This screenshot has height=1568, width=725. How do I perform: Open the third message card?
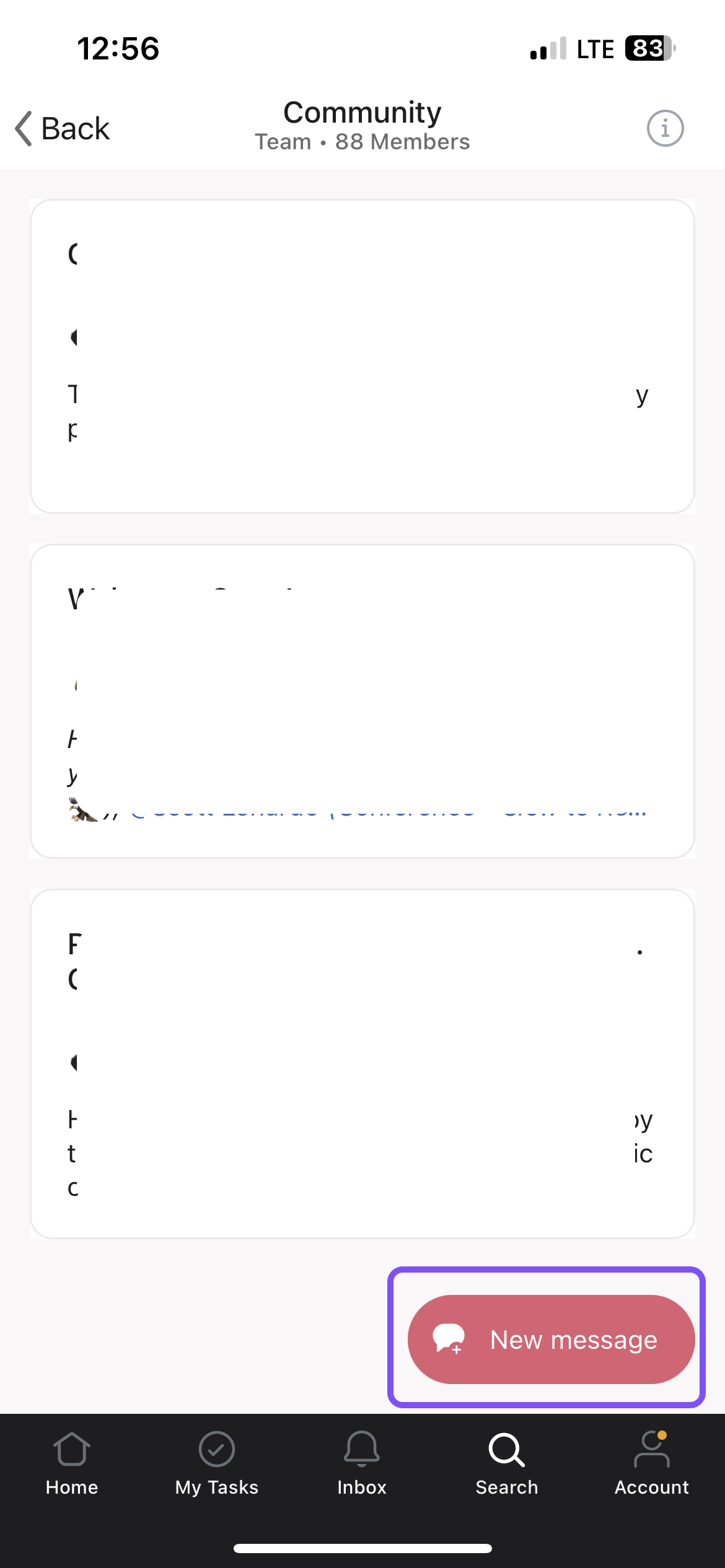(x=362, y=1064)
